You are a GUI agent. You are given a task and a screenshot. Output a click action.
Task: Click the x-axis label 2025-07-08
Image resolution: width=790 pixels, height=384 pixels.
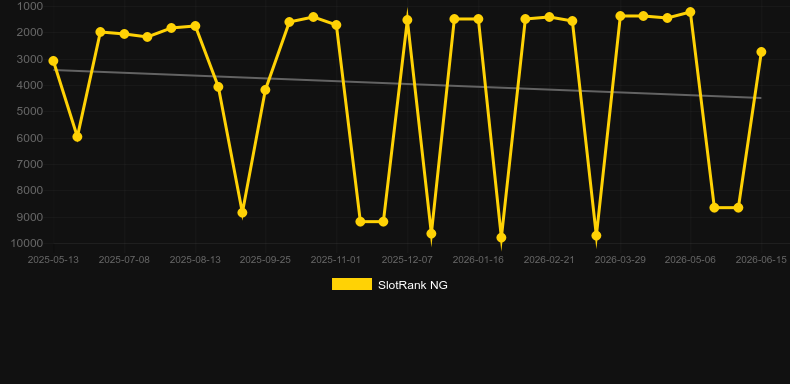point(124,260)
